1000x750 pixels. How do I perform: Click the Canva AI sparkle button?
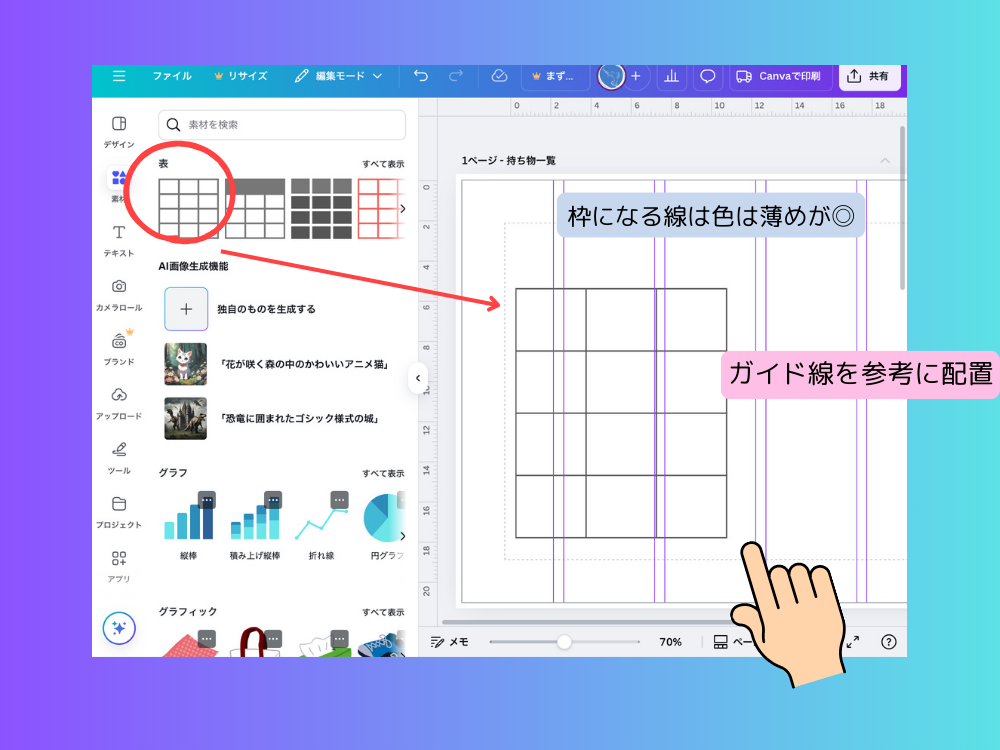click(x=119, y=629)
